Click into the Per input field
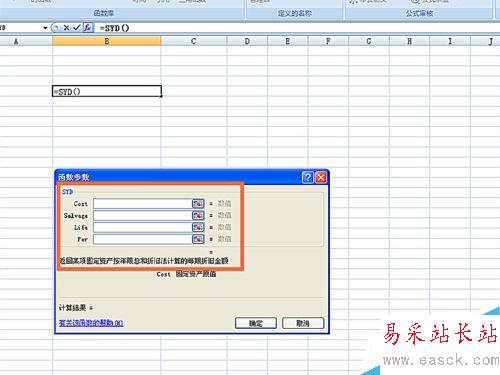 tap(142, 239)
